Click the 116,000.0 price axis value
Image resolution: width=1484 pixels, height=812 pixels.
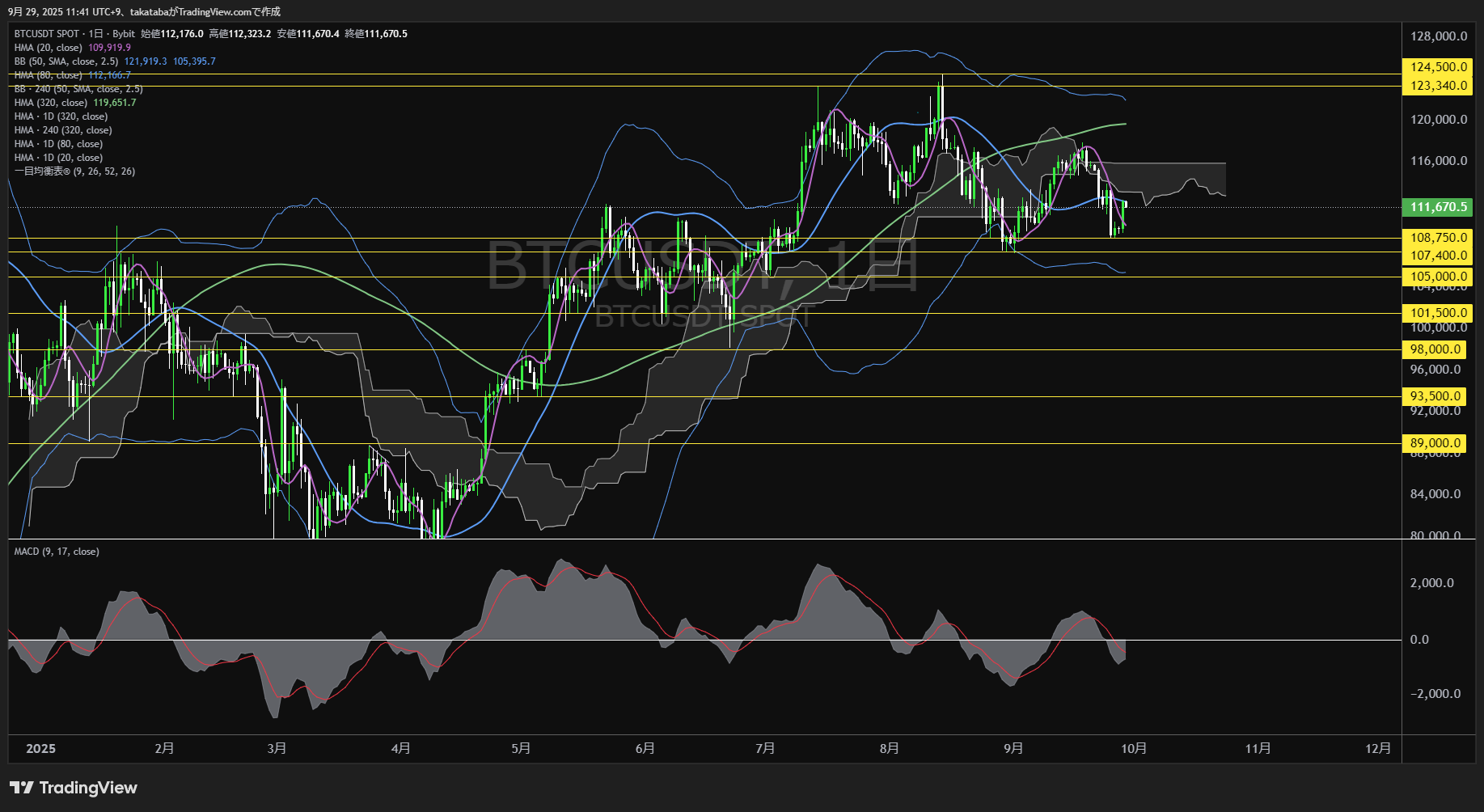(1439, 161)
